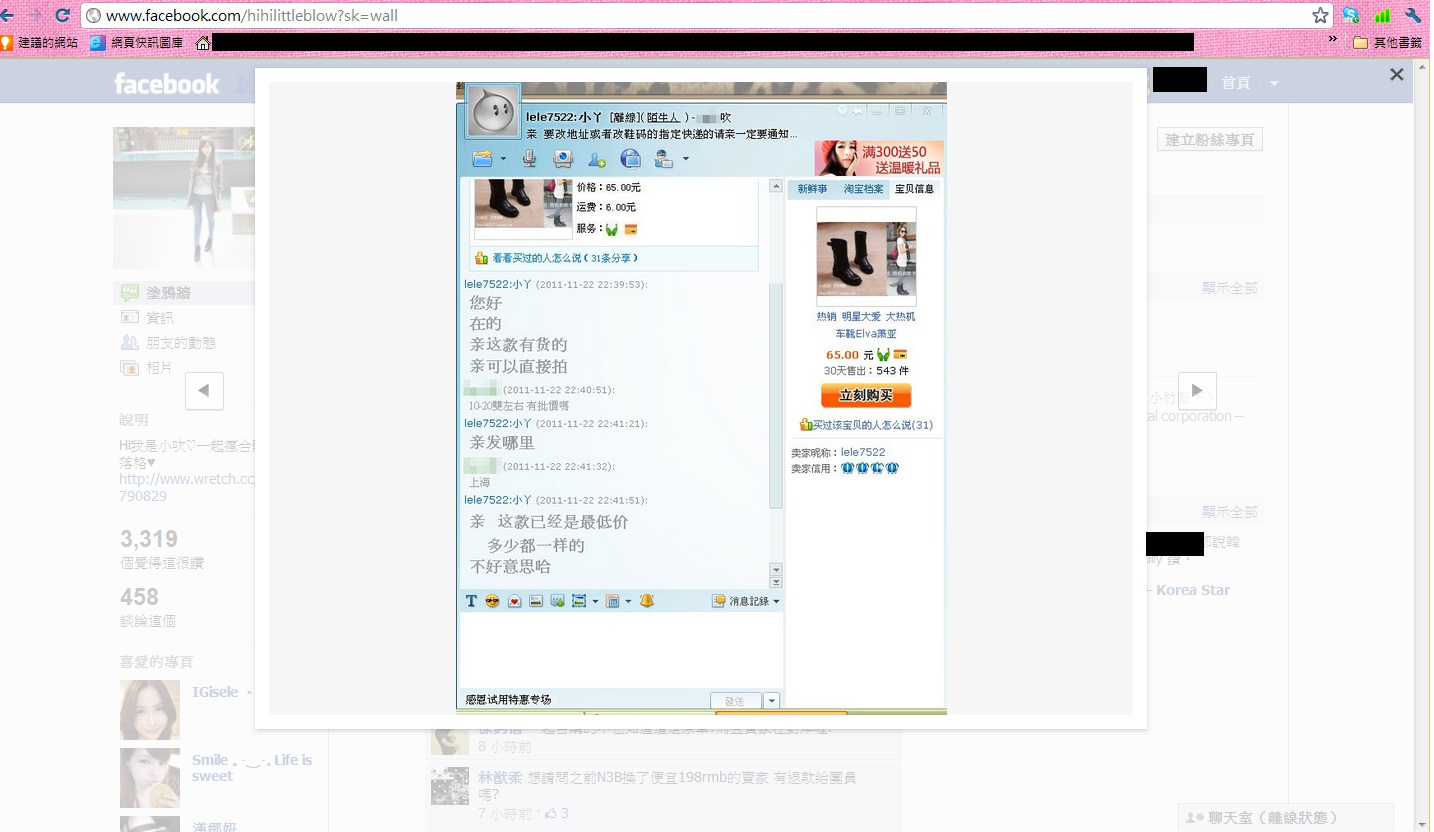Click the Facebook logo
This screenshot has width=1434, height=832.
(x=166, y=84)
